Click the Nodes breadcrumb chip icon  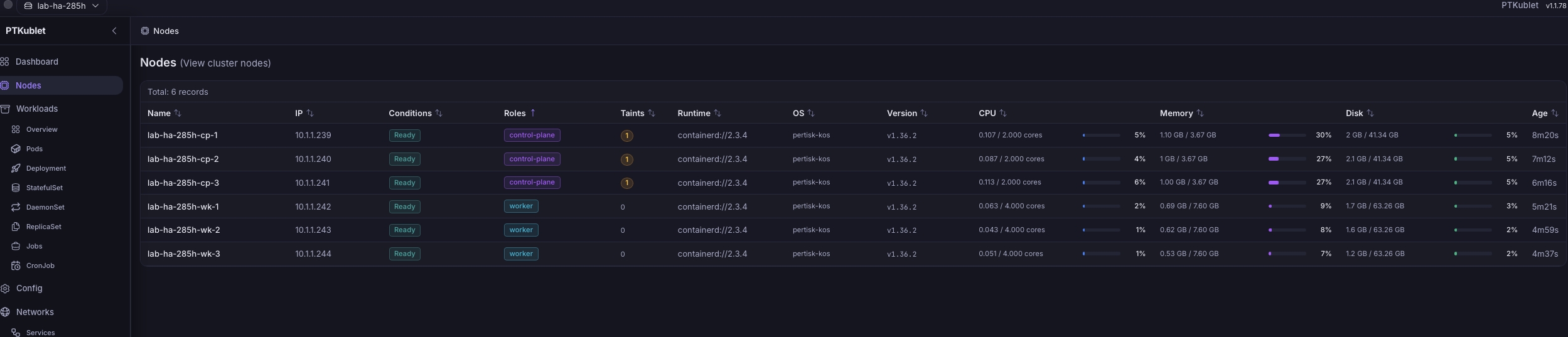(145, 31)
